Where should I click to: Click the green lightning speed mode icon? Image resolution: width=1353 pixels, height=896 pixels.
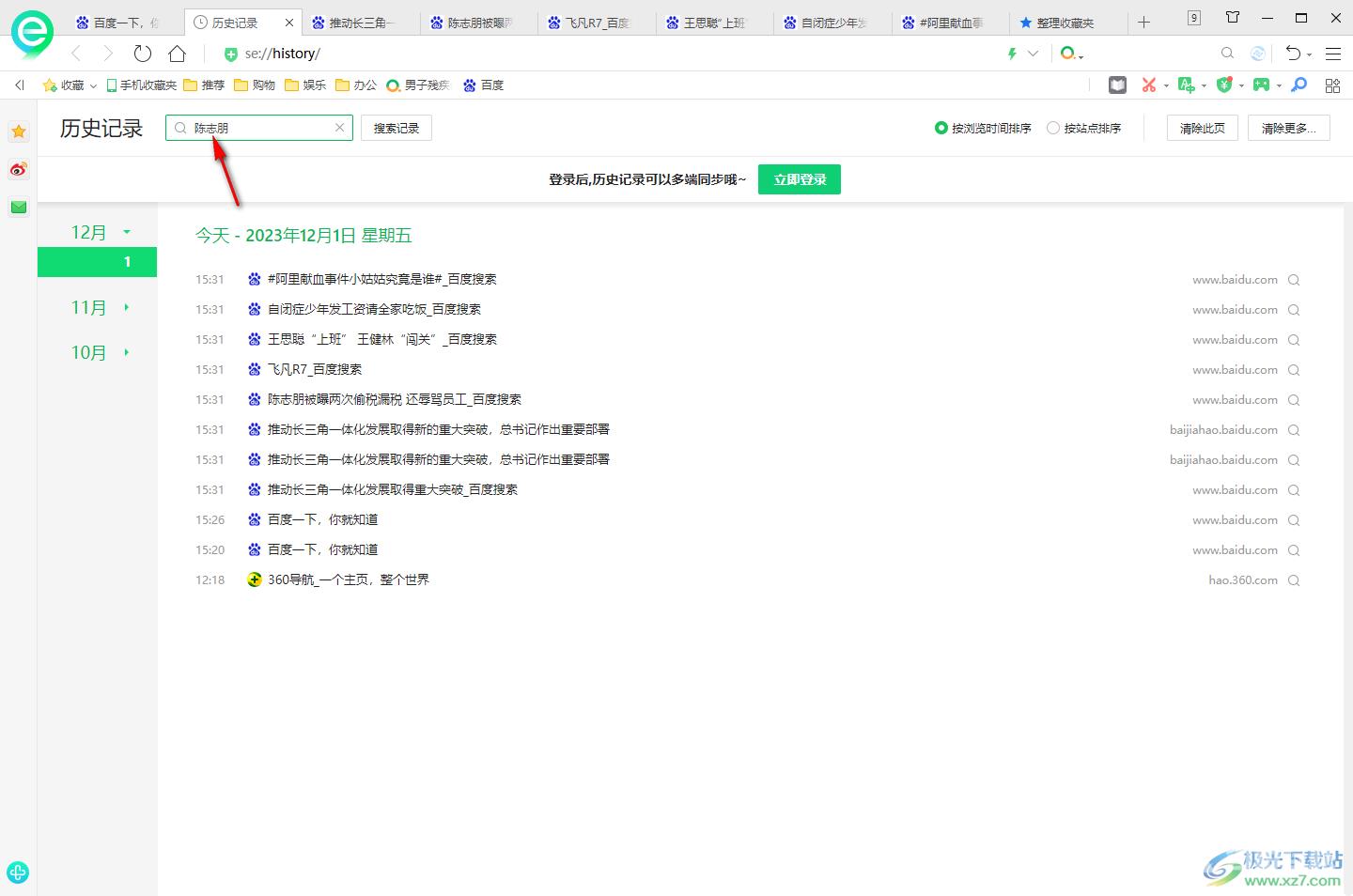point(1012,54)
